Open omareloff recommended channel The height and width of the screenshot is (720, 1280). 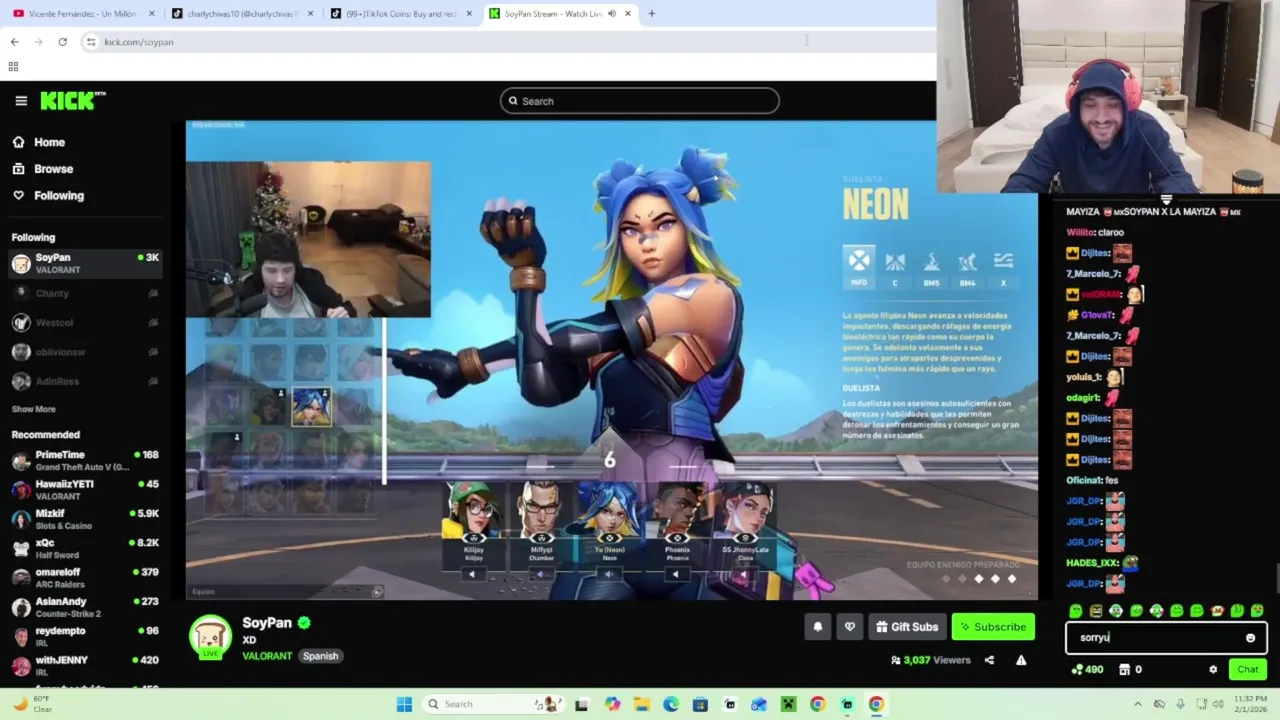[85, 577]
